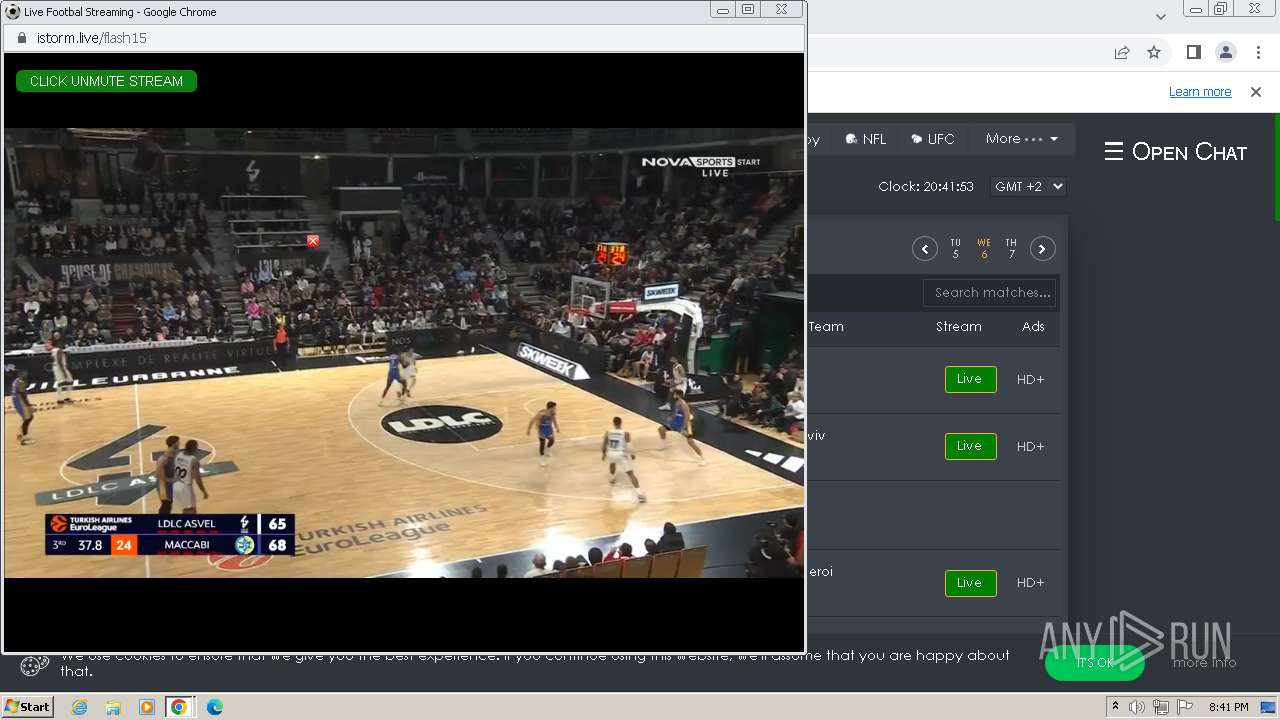
Task: Launch Internet Explorer from taskbar
Action: [x=79, y=707]
